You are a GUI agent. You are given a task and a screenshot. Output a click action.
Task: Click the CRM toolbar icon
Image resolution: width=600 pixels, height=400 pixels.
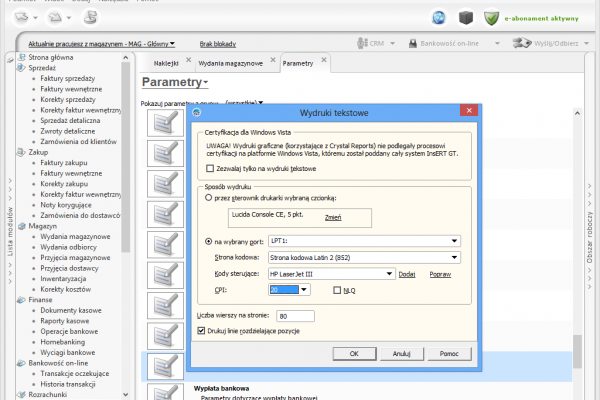tap(364, 44)
